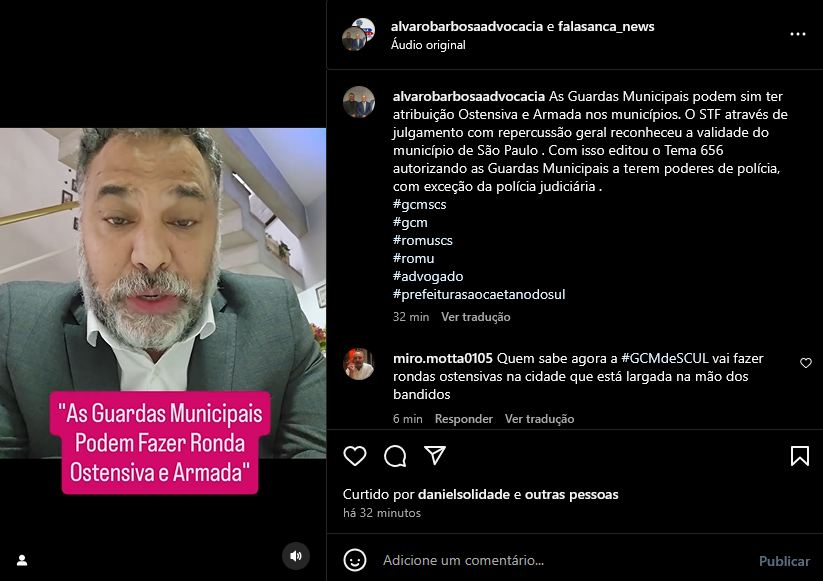Mute the video with the speaker icon
Image resolution: width=823 pixels, height=581 pixels.
coord(296,556)
